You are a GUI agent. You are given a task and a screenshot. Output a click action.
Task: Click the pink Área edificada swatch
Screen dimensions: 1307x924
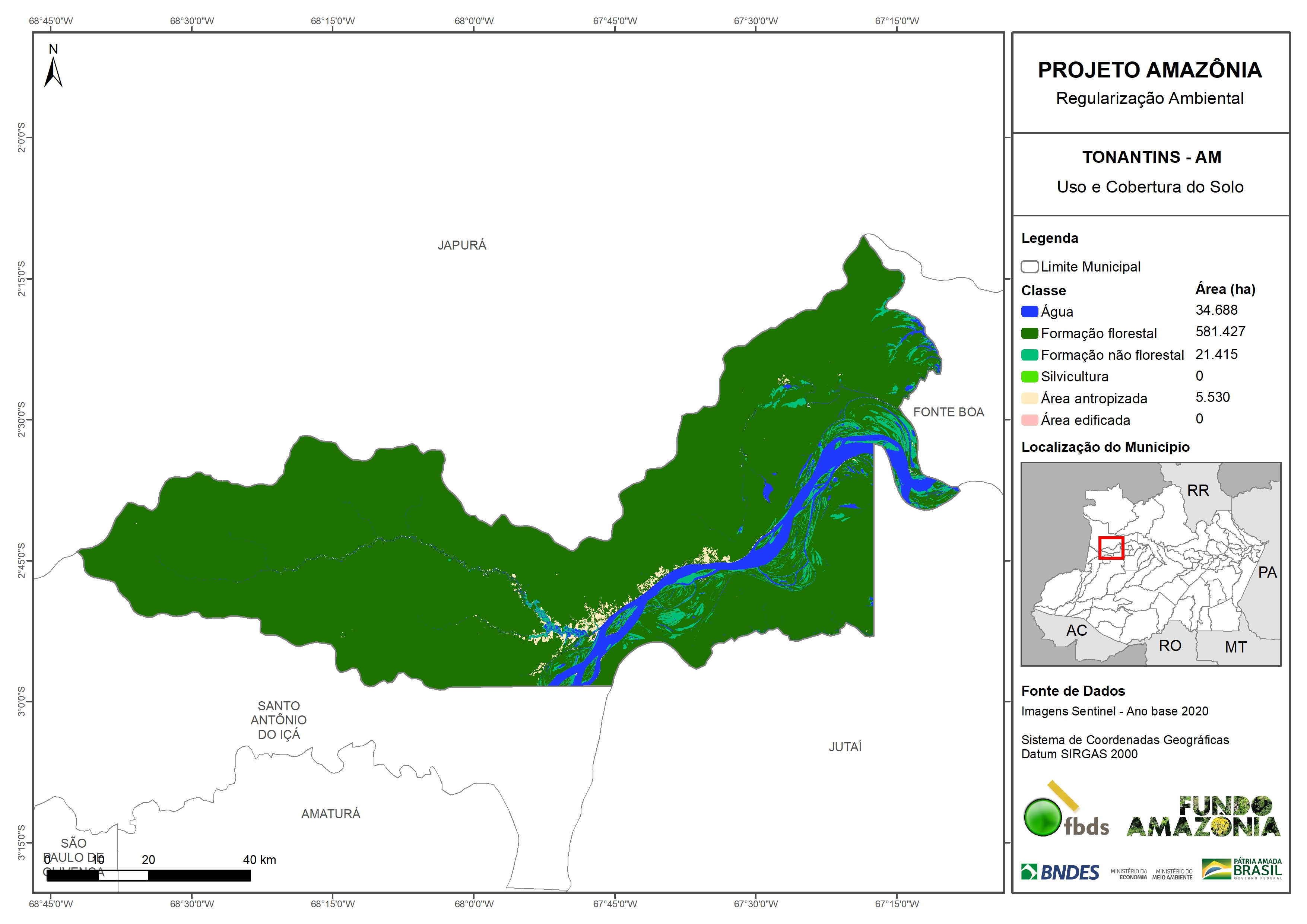pos(1029,420)
